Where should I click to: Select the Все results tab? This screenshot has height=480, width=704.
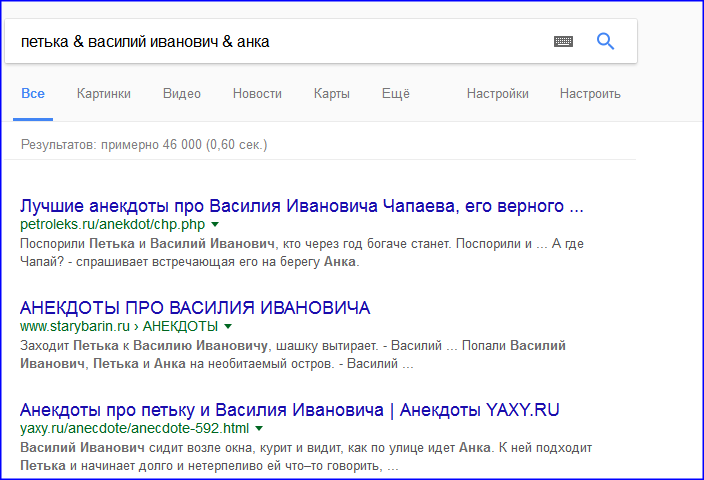tap(33, 94)
